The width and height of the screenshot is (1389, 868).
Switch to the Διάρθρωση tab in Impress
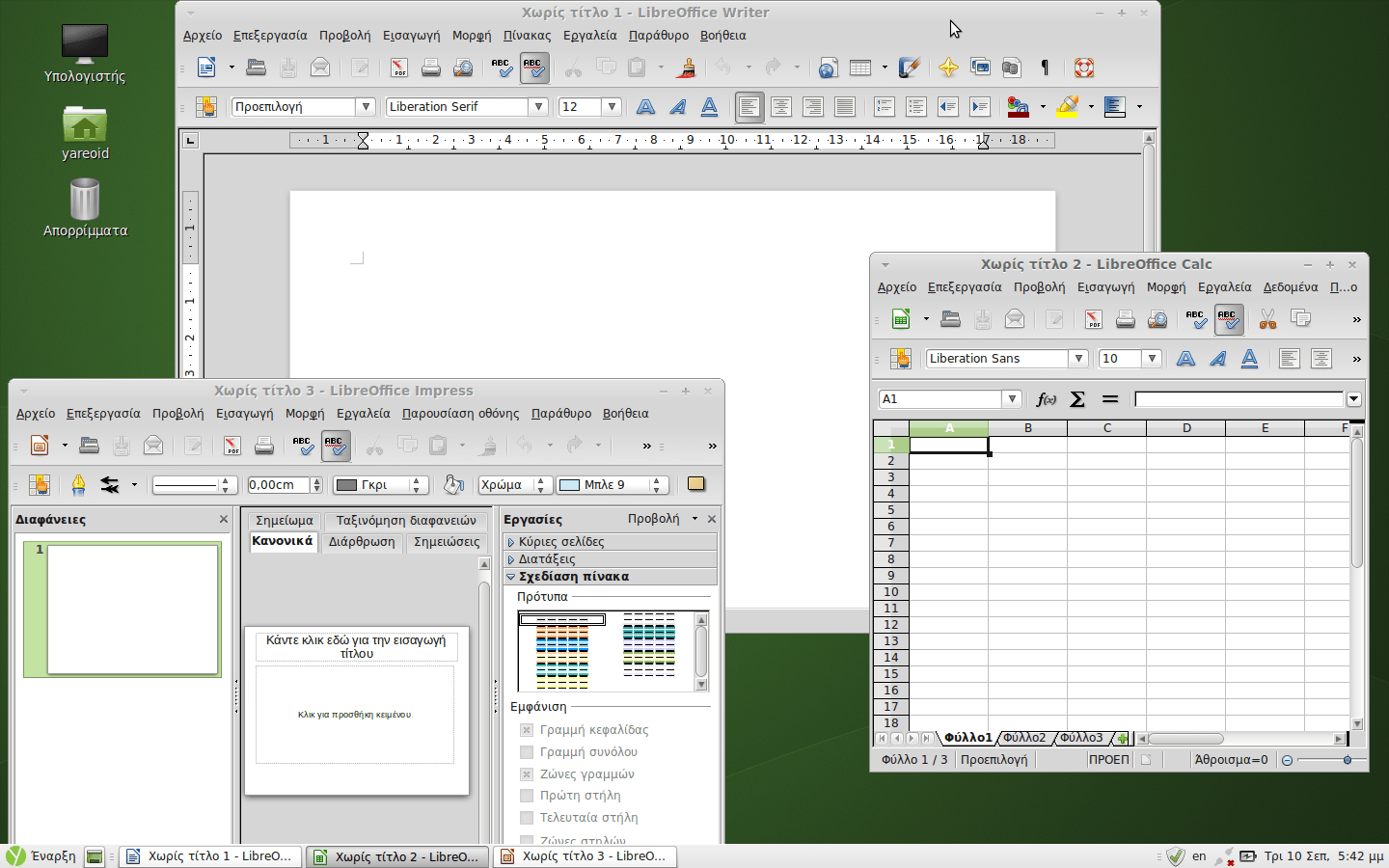tap(362, 542)
